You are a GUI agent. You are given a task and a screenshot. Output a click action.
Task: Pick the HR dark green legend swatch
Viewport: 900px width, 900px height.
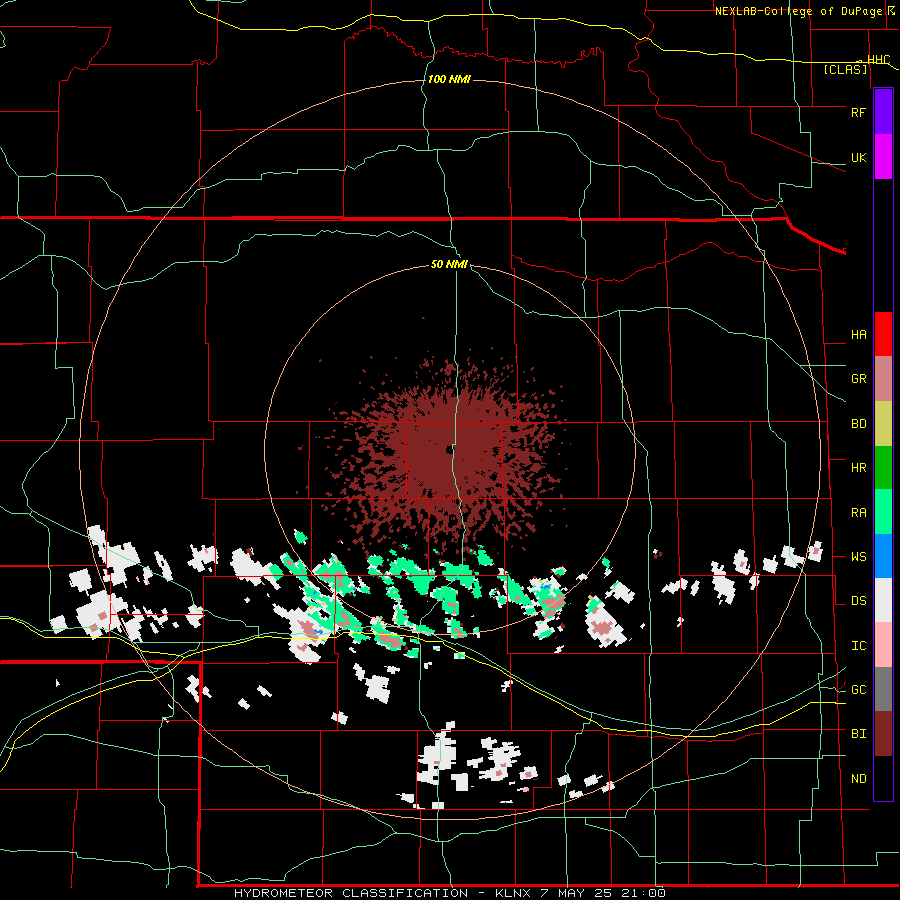click(x=883, y=468)
